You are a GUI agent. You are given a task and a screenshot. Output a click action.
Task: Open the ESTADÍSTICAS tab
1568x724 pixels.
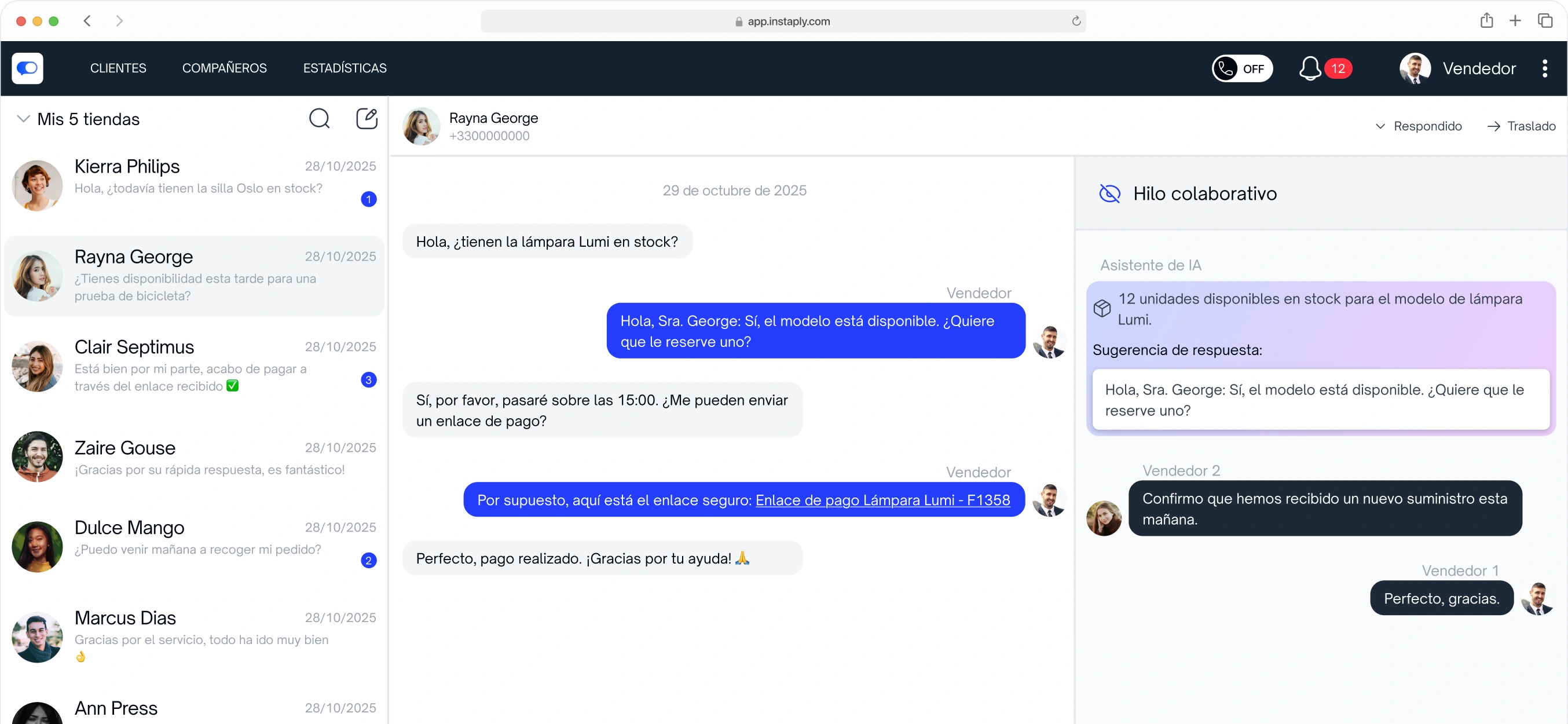coord(345,68)
